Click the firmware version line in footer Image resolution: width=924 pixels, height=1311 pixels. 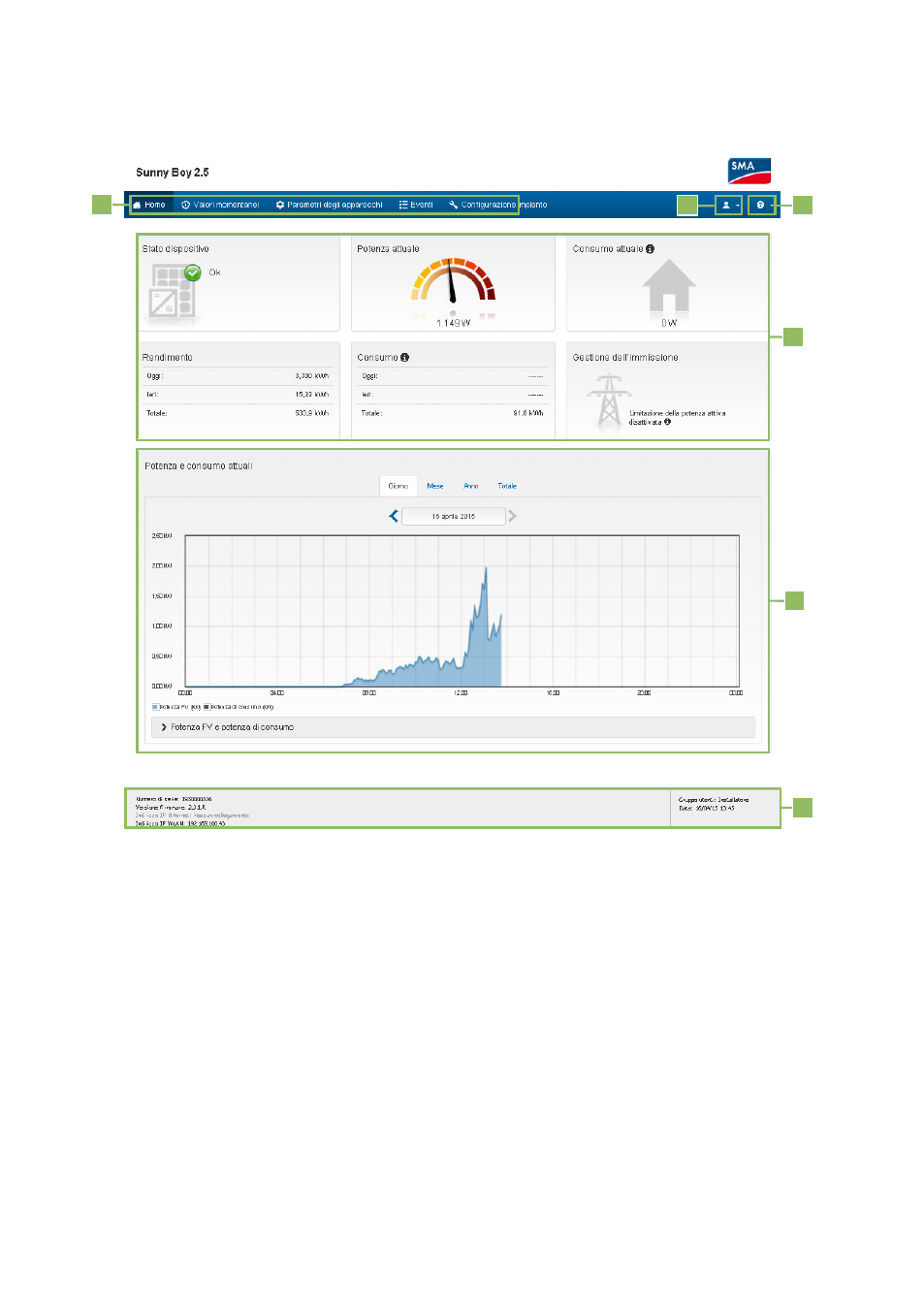click(171, 807)
